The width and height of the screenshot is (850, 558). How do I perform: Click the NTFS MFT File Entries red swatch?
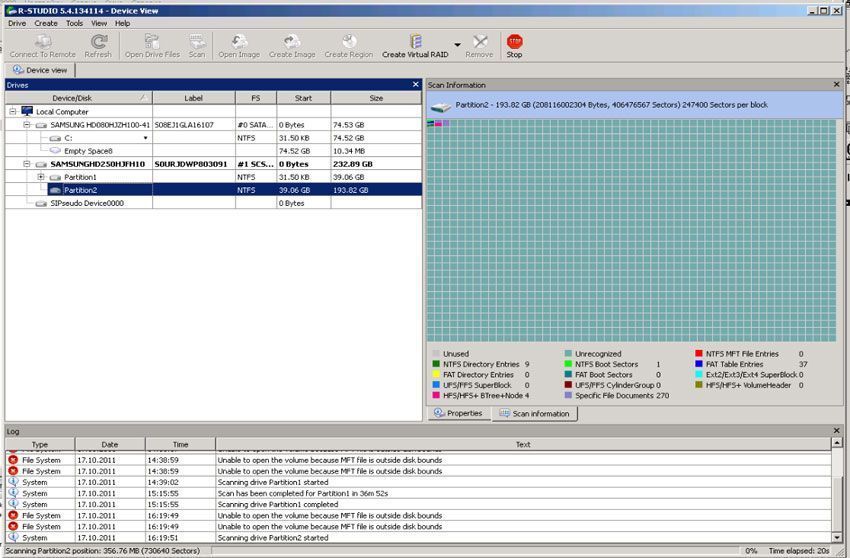coord(697,353)
